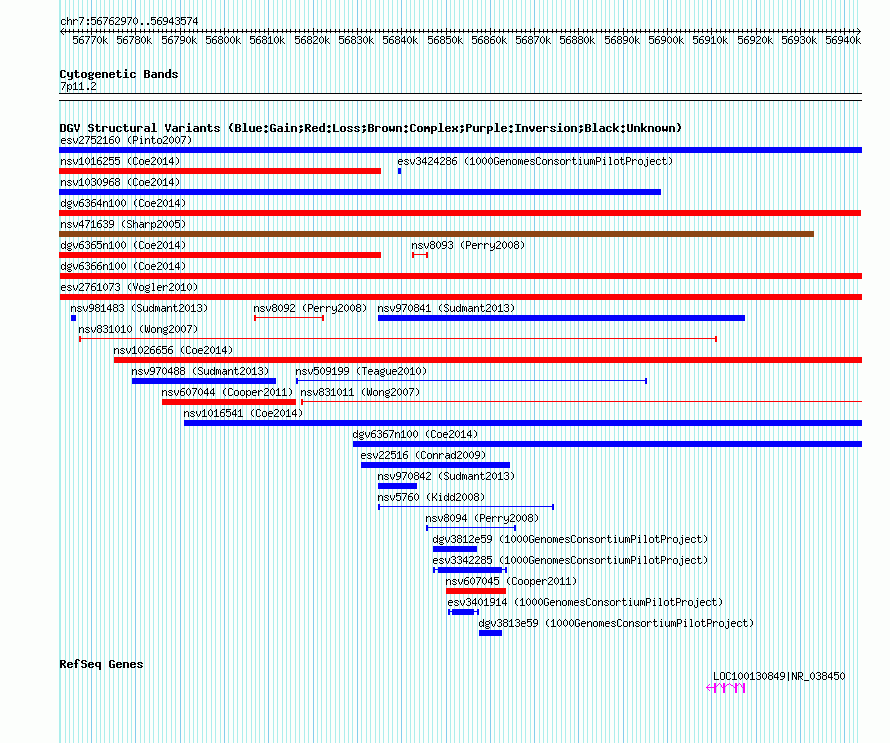
Task: Select the red nsv1026656 loss bar
Action: 488,360
